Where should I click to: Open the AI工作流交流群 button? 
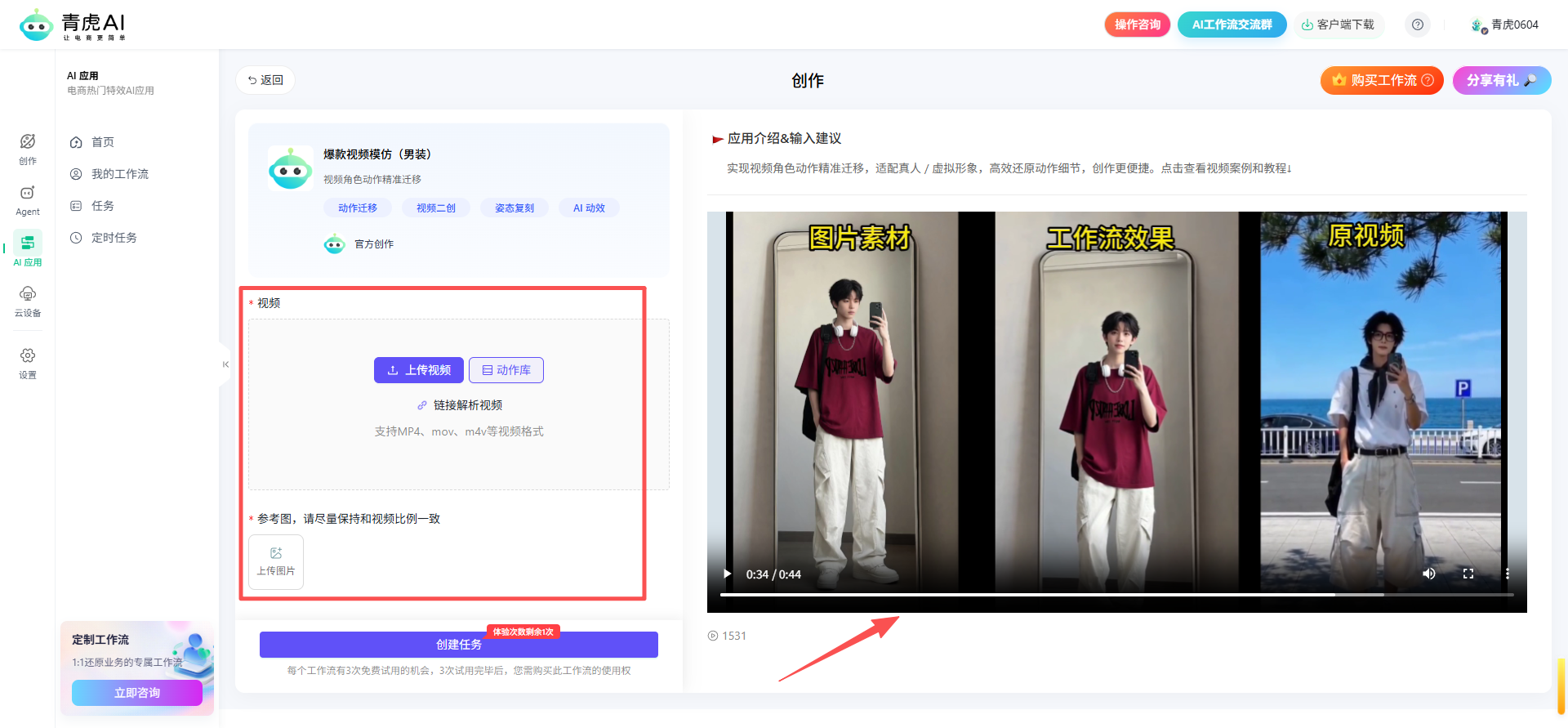click(x=1232, y=25)
